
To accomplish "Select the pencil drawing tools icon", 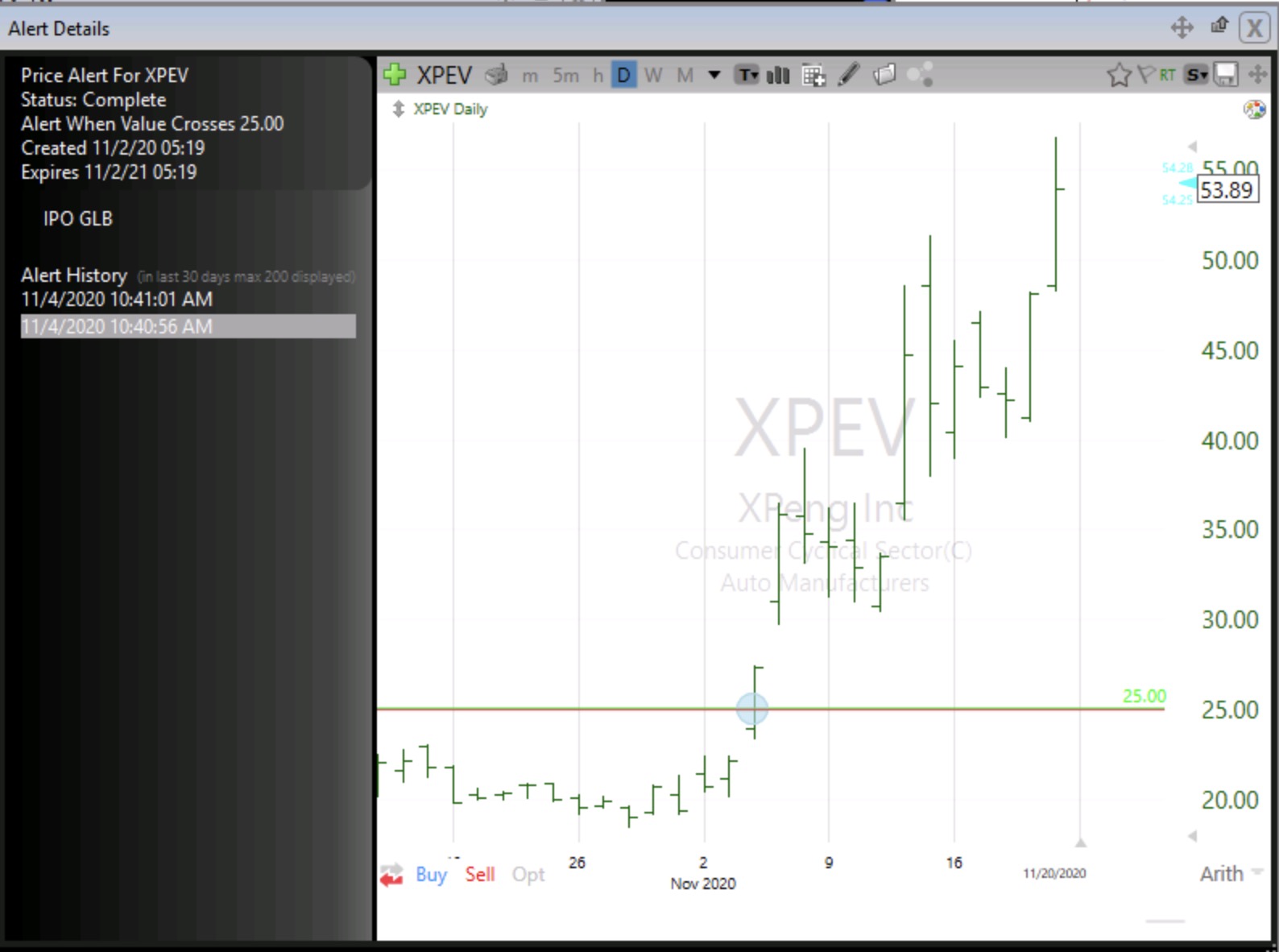I will 849,75.
